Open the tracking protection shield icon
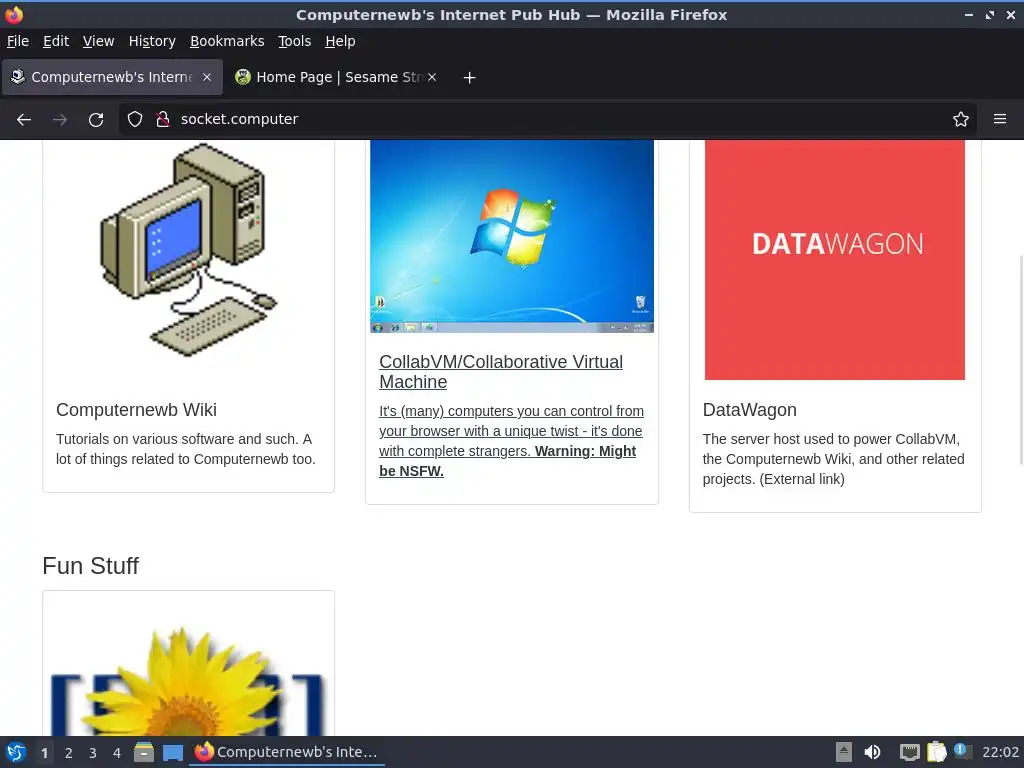This screenshot has width=1024, height=768. tap(135, 119)
